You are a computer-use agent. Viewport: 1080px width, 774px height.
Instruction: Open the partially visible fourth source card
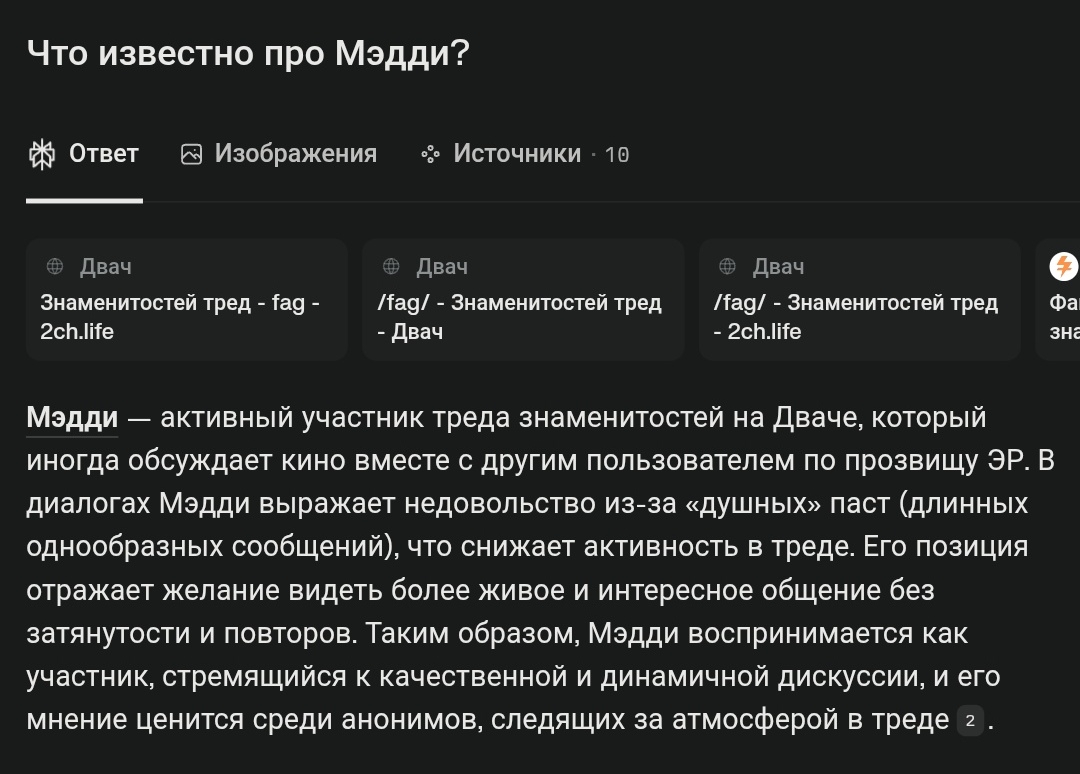point(1058,300)
